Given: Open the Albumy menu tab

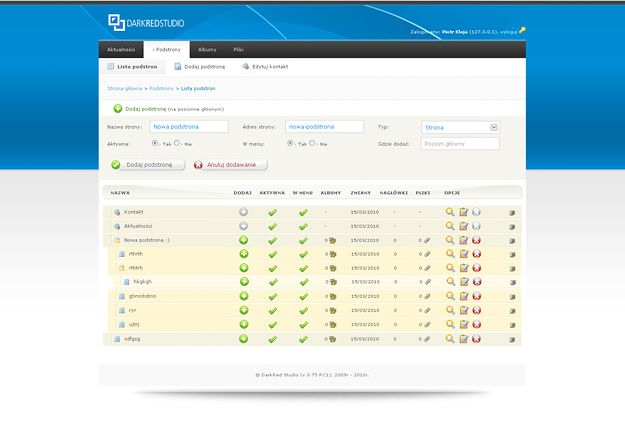Looking at the screenshot, I should point(207,49).
